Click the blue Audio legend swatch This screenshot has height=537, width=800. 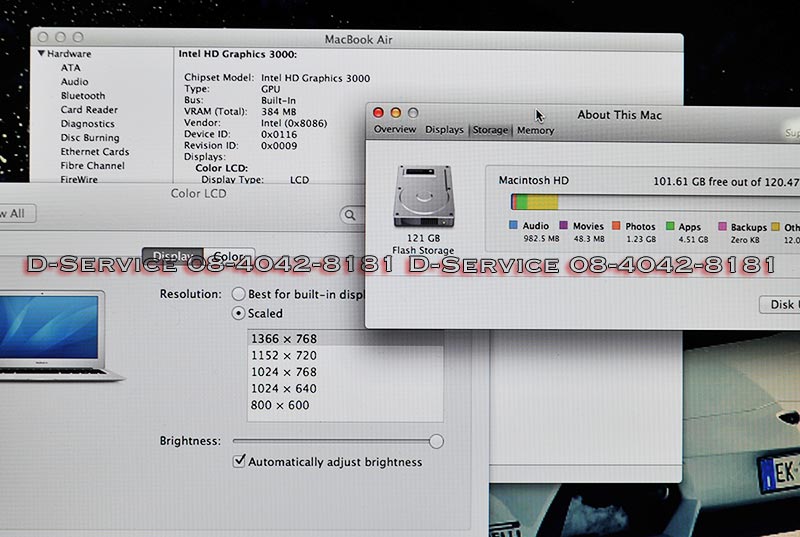click(x=513, y=225)
